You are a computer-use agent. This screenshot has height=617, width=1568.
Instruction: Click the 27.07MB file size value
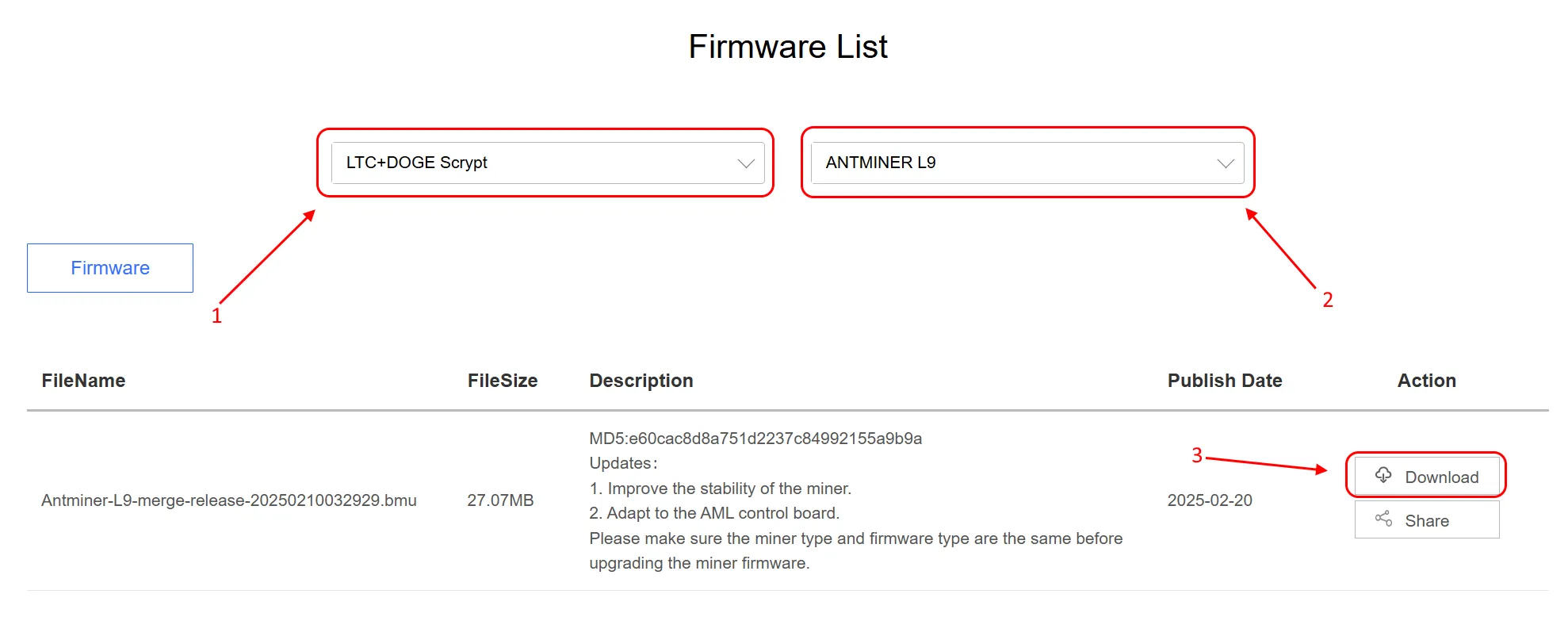coord(500,500)
